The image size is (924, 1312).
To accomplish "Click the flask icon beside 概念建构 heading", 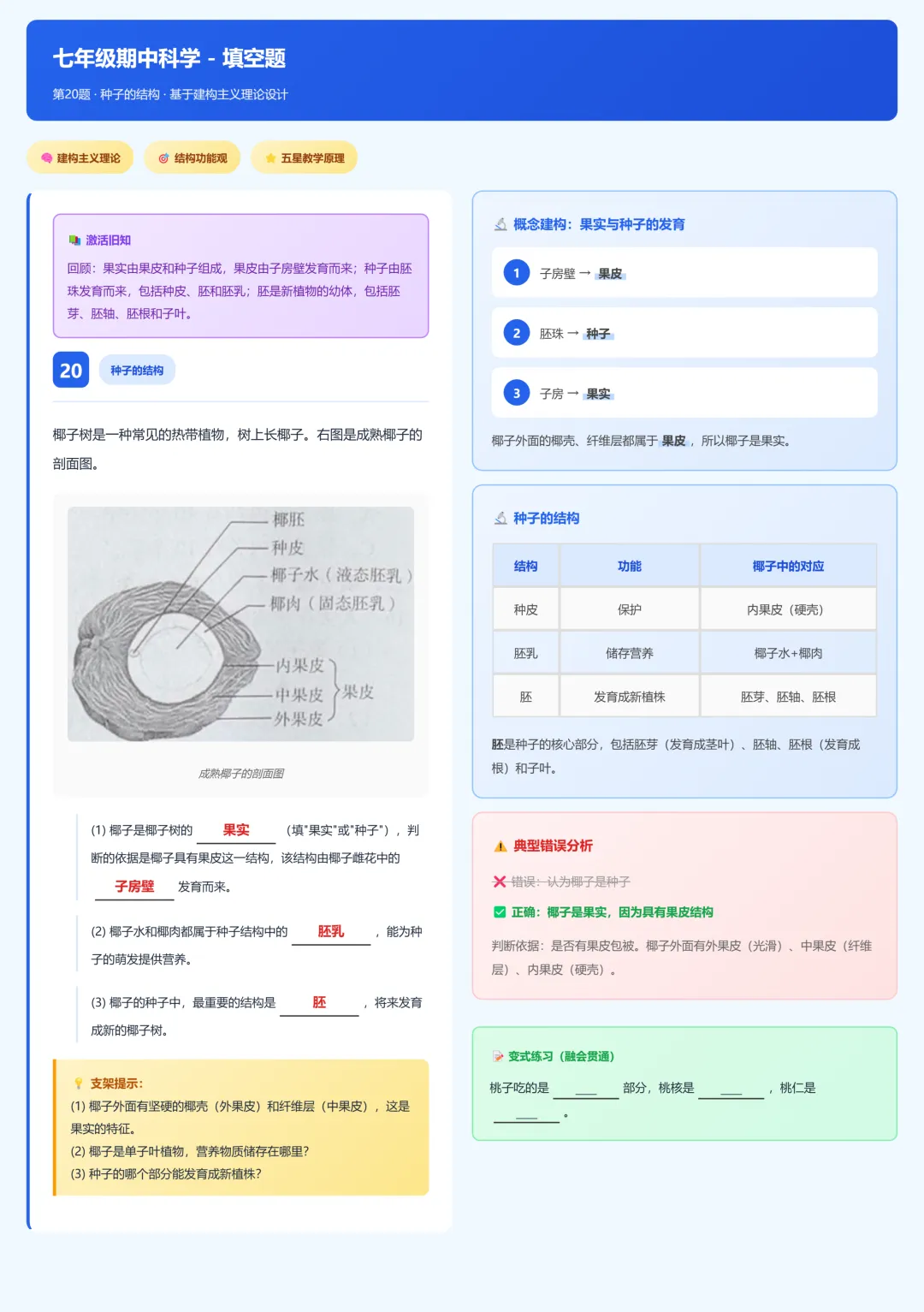I will [x=499, y=224].
